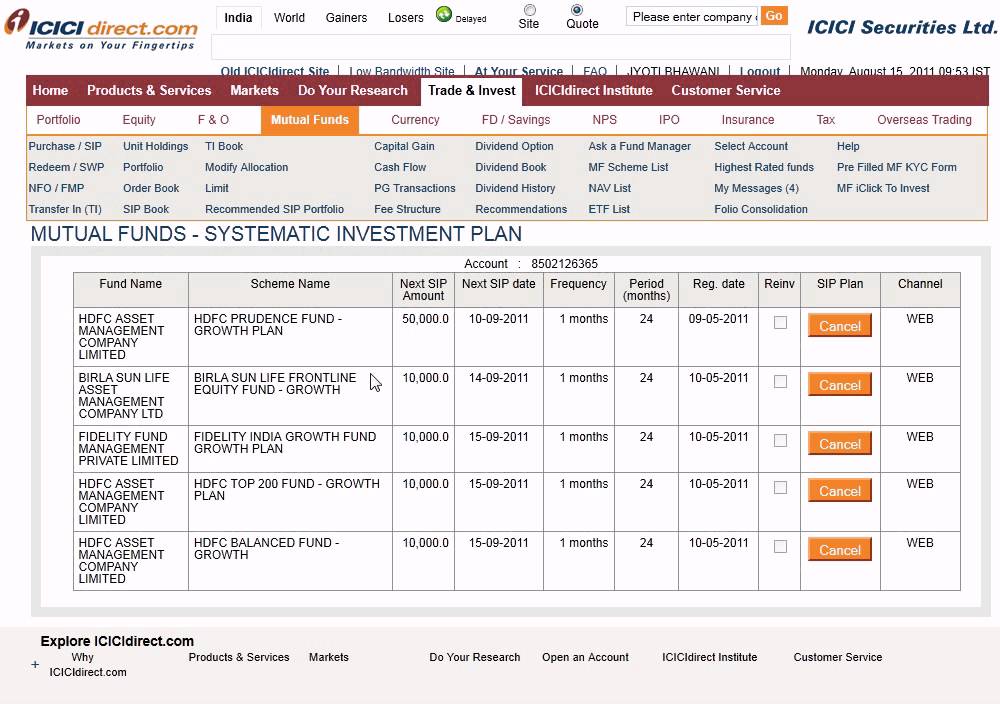Open the Gainers tab
Screen dimensions: 1000x704
tap(346, 18)
